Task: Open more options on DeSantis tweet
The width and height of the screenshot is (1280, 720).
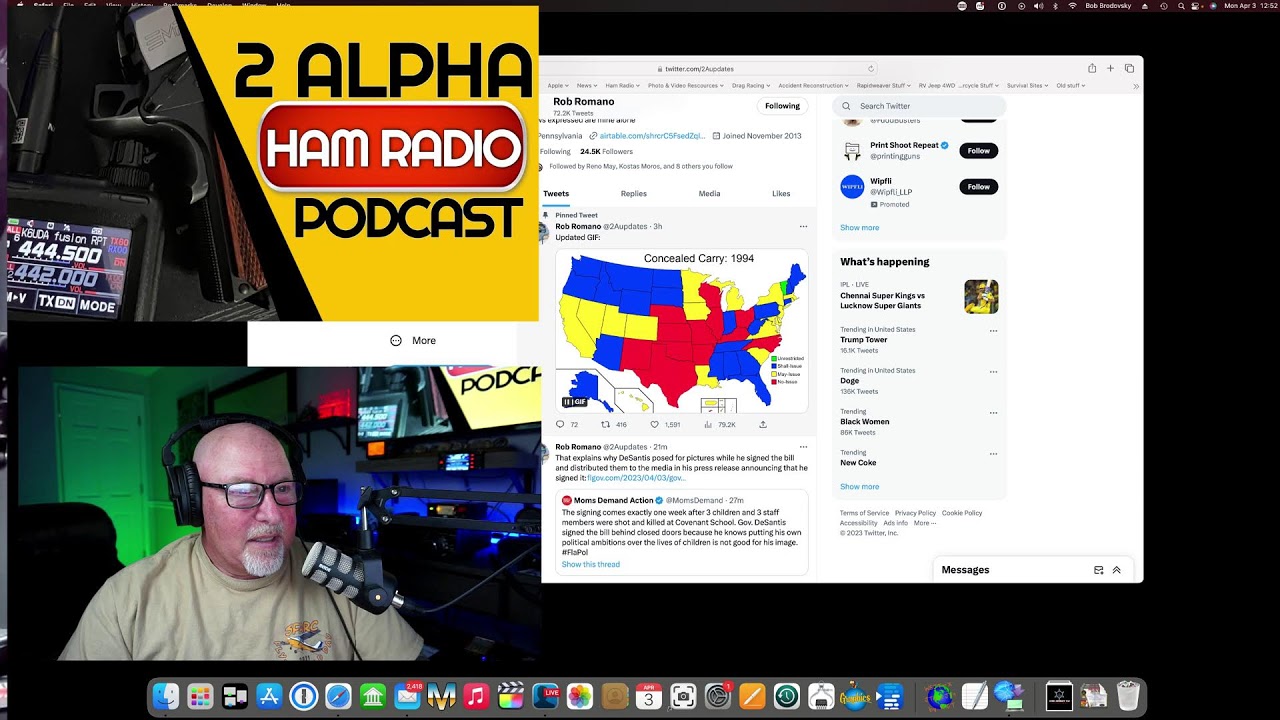Action: (803, 447)
